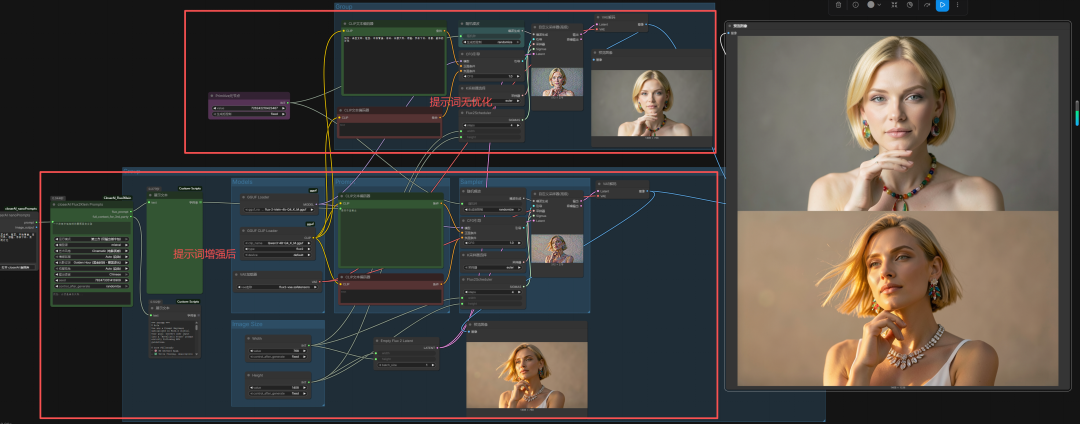This screenshot has width=1080, height=424.
Task: Open the euler sampler dropdown in top Group
Action: [492, 100]
